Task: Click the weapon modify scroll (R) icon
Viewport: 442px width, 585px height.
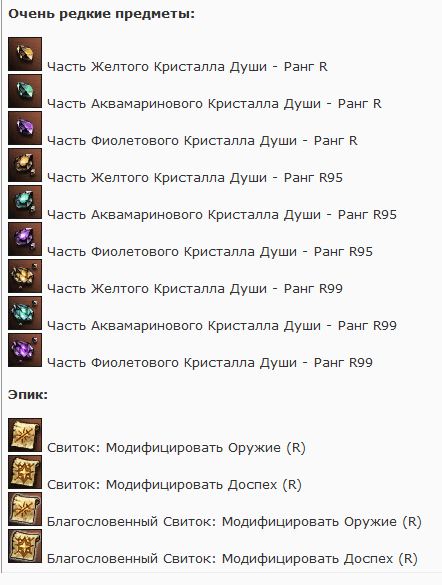Action: click(25, 435)
